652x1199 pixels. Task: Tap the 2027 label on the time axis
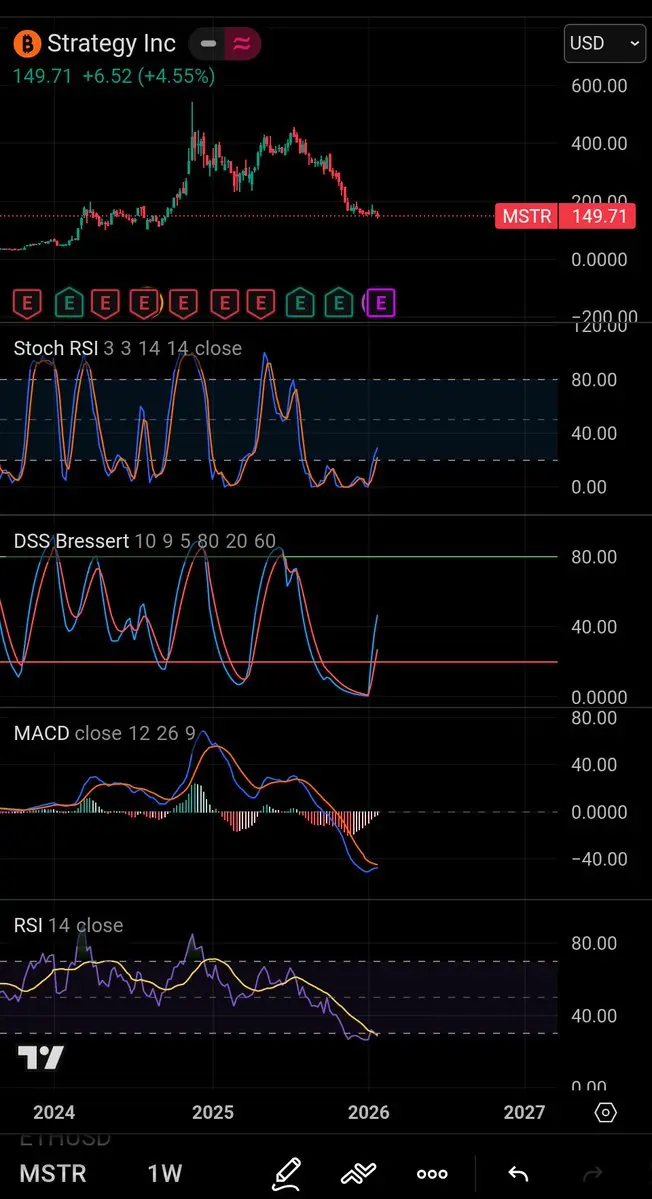524,1112
